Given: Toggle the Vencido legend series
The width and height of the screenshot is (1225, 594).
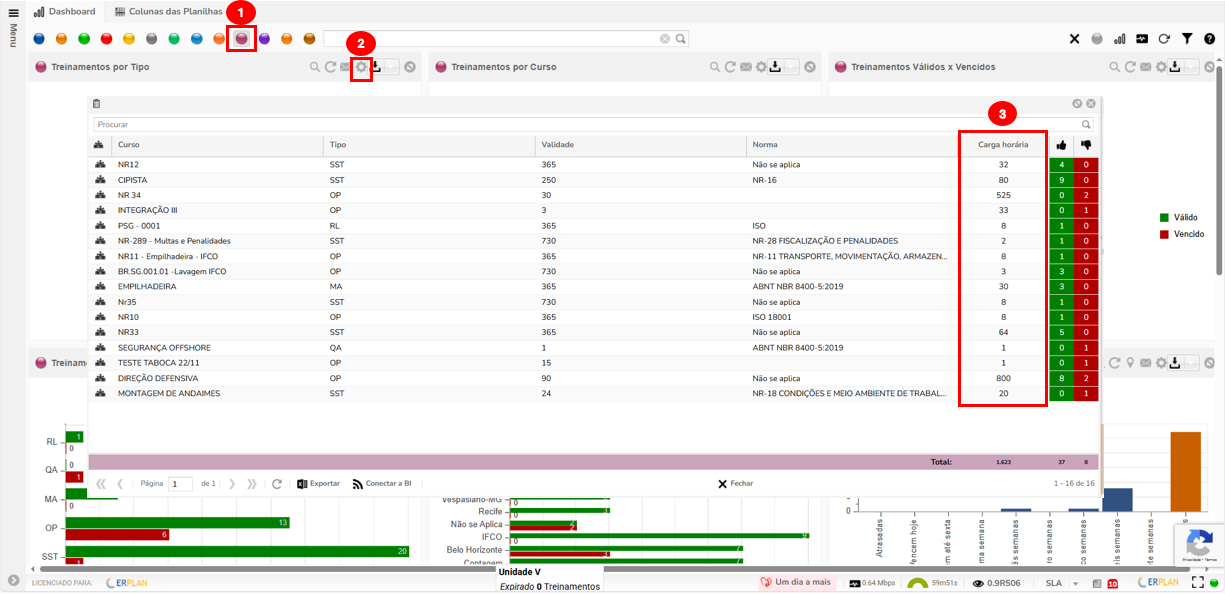Looking at the screenshot, I should (x=1181, y=234).
